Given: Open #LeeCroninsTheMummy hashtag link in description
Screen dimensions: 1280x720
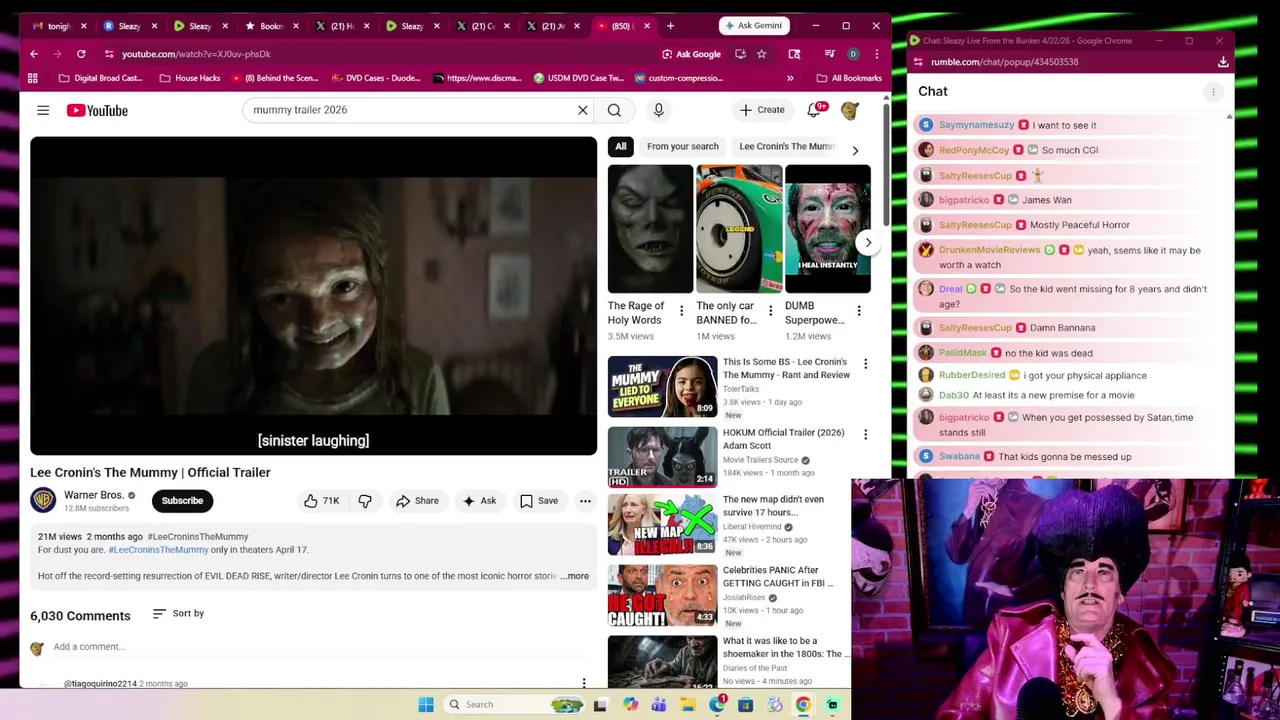Looking at the screenshot, I should (x=158, y=550).
